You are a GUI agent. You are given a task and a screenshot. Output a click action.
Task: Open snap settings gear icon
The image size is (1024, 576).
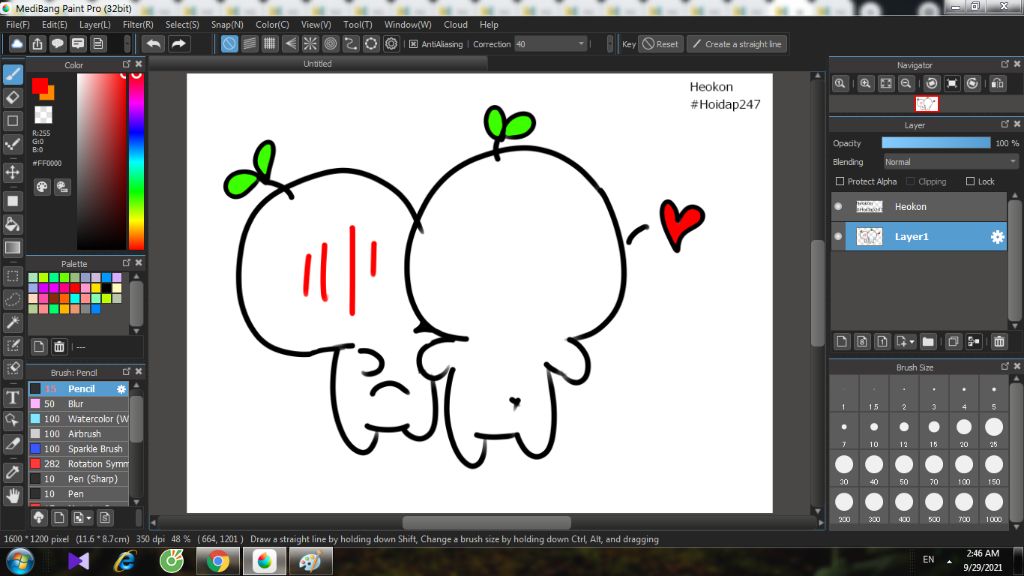391,44
